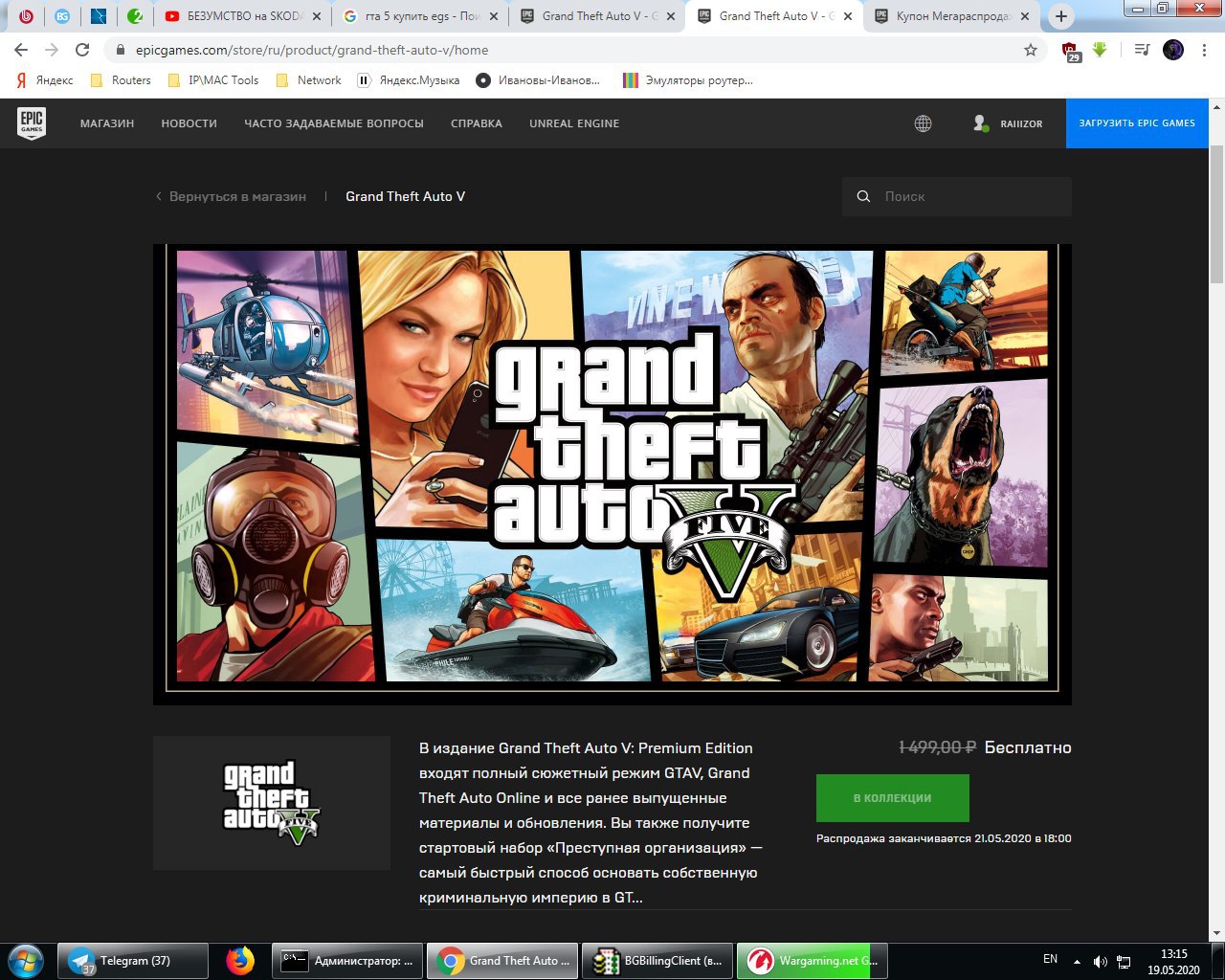Open the Ивановы-Иванов... bookmark

click(539, 80)
